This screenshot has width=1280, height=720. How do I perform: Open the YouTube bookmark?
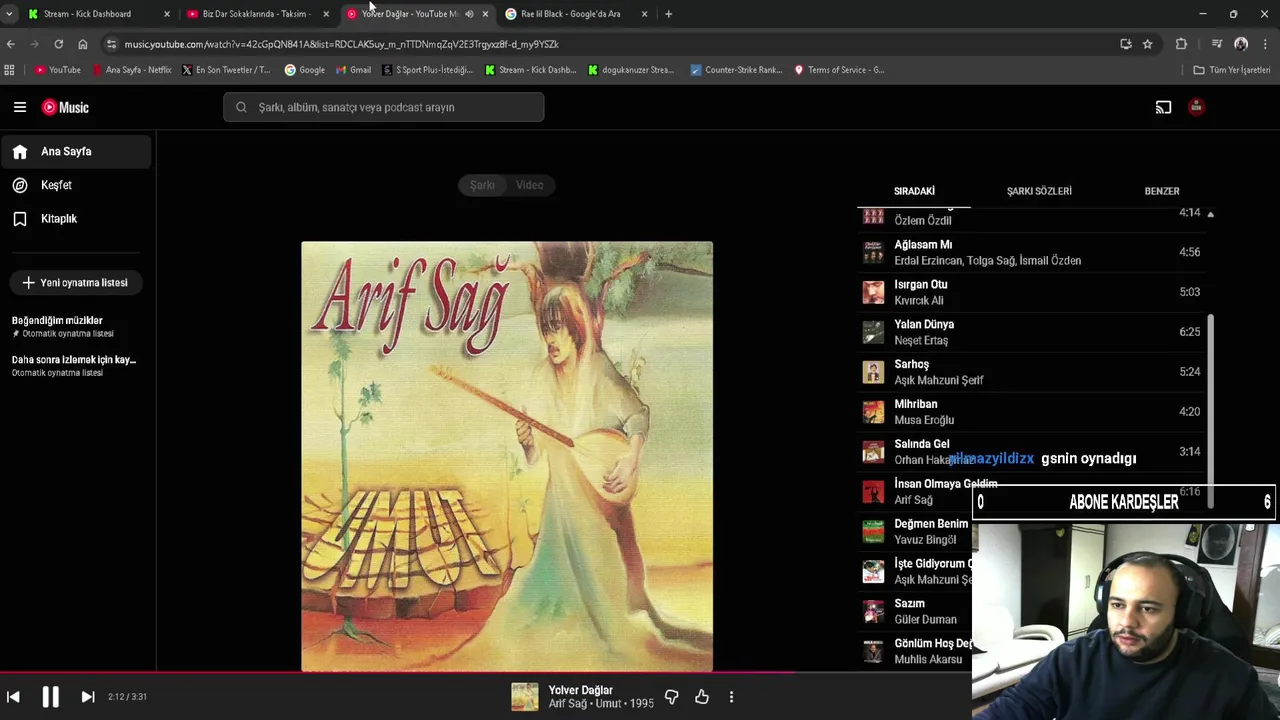click(x=58, y=70)
